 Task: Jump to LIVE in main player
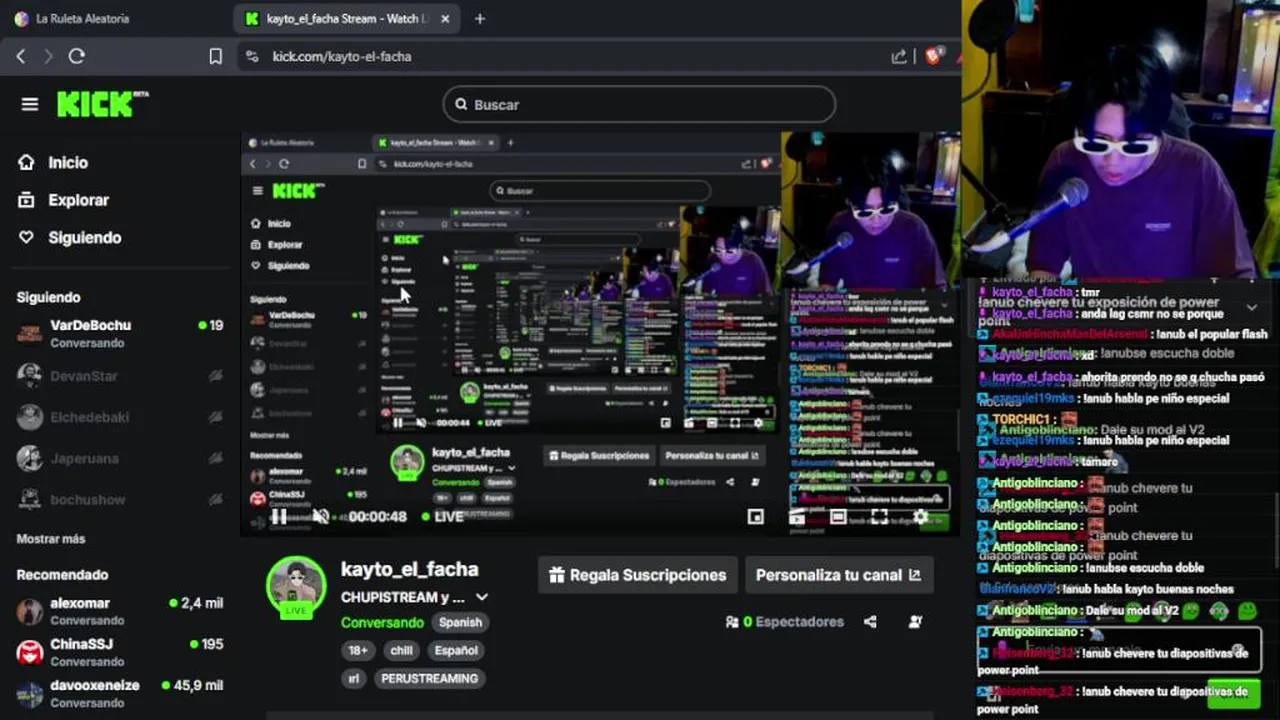tap(443, 517)
